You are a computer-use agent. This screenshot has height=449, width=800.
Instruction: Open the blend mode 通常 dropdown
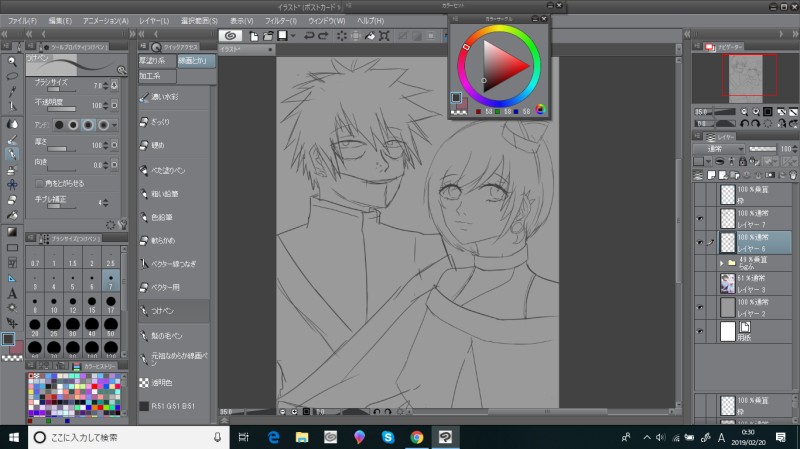[x=719, y=149]
